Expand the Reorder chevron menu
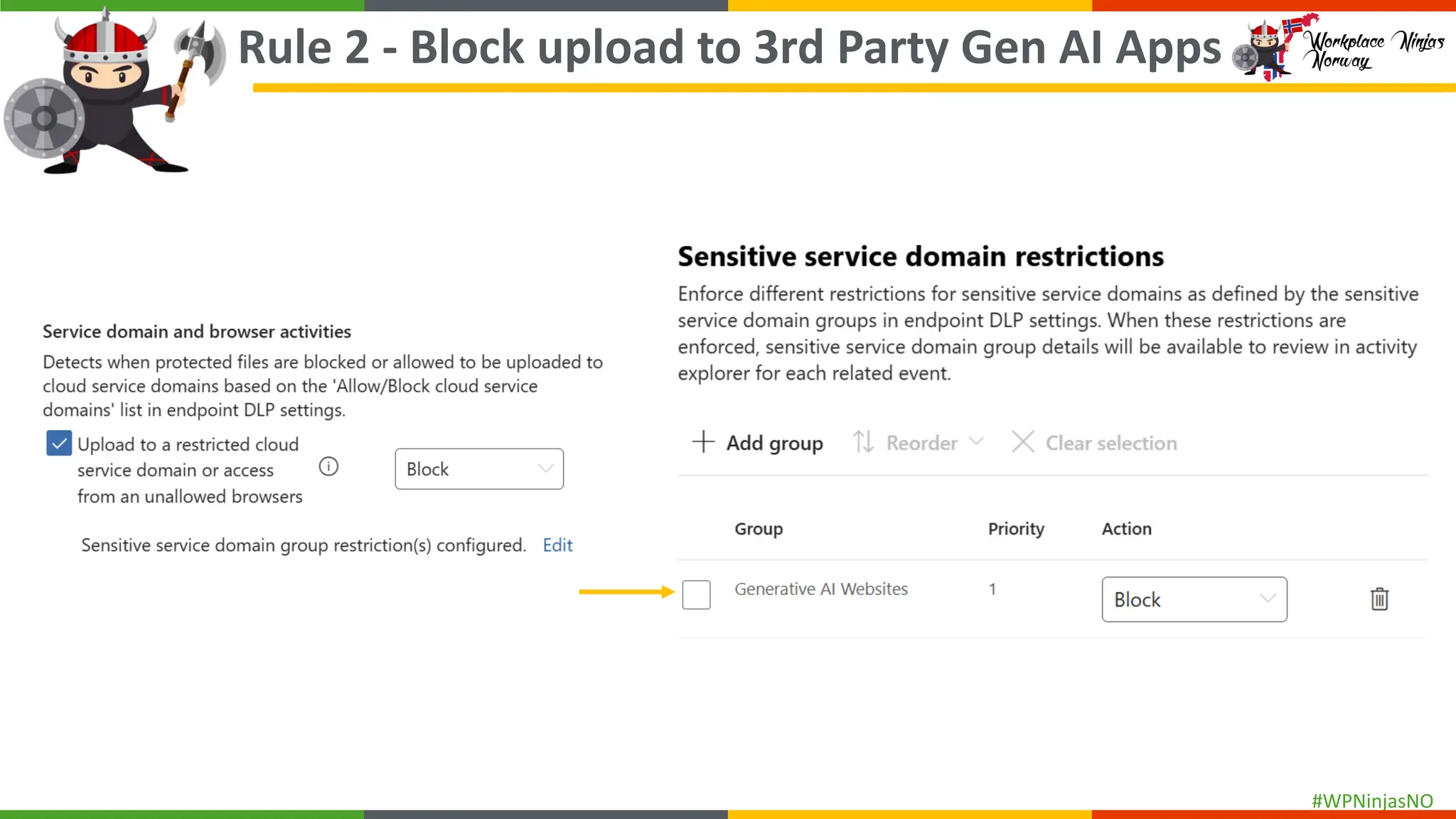The height and width of the screenshot is (819, 1456). point(976,441)
